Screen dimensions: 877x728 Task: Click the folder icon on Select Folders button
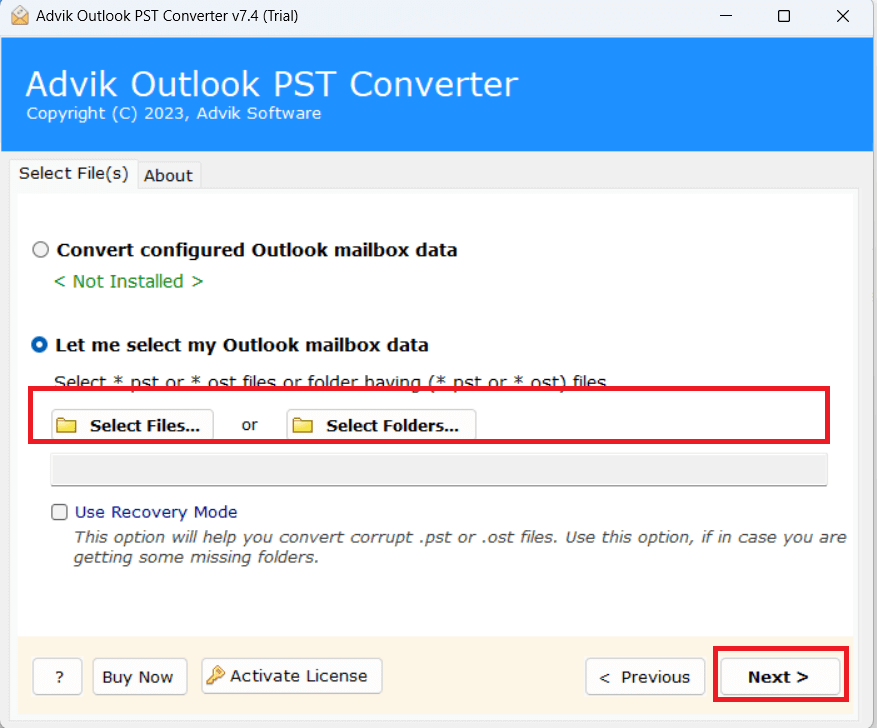tap(303, 426)
